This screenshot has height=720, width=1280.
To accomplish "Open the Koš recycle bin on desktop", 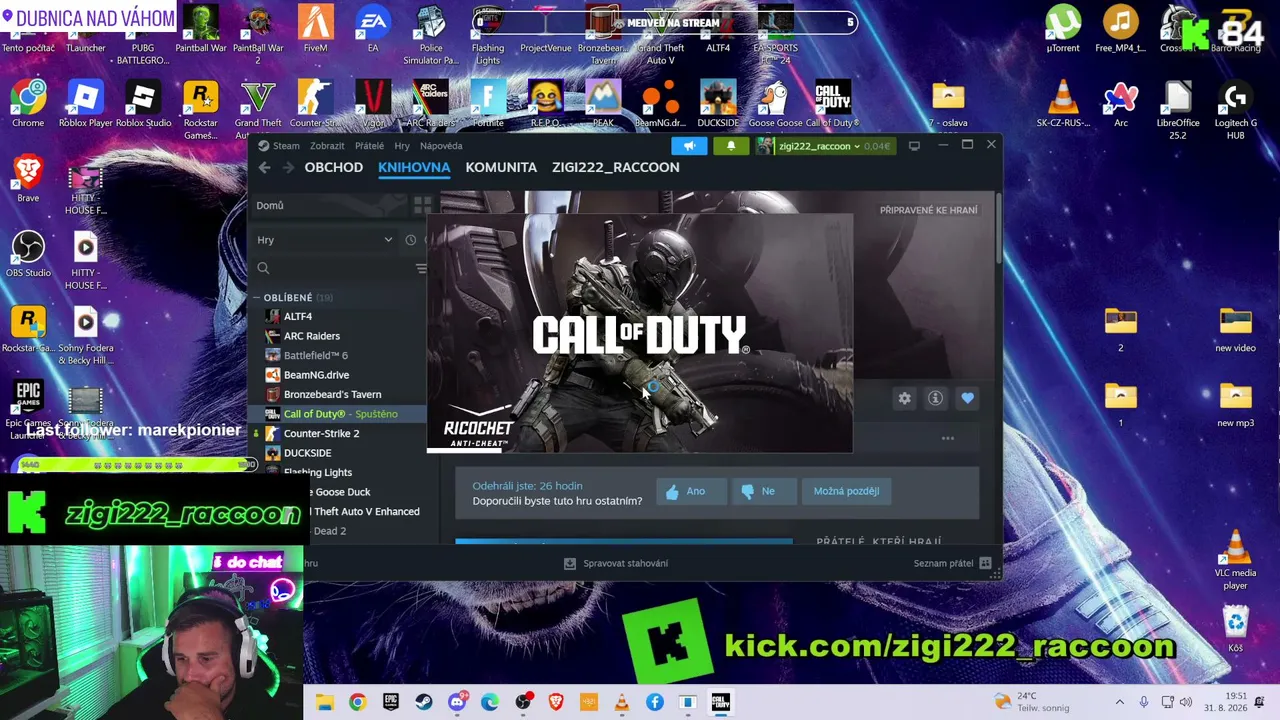I will pyautogui.click(x=1236, y=629).
